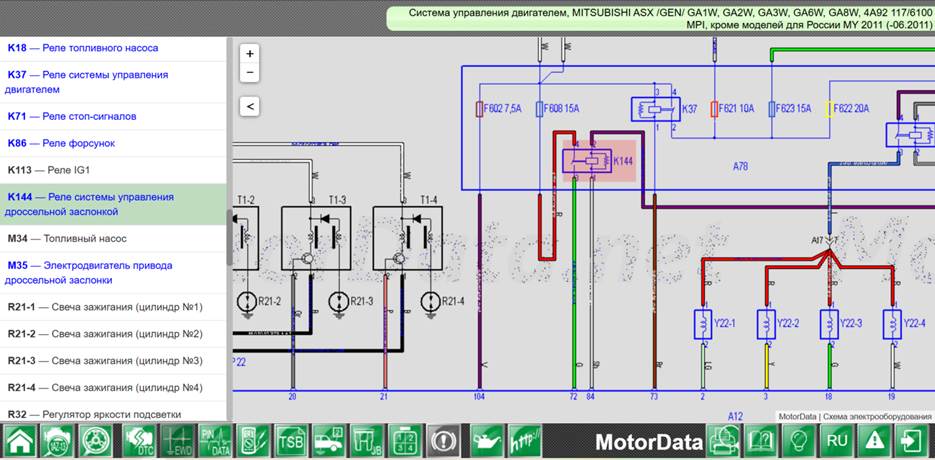Click the printer globe icon
Viewport: 935px width, 460px height.
[723, 442]
